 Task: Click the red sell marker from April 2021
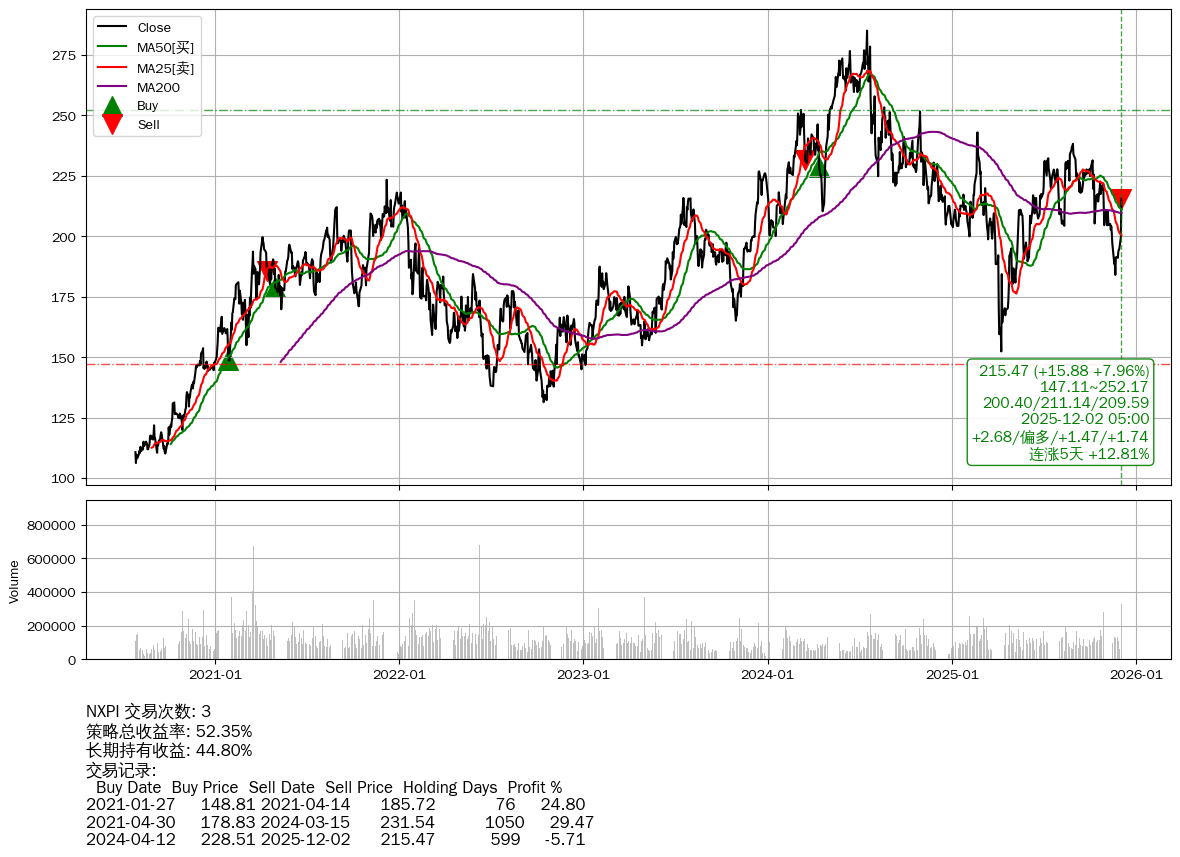click(268, 269)
